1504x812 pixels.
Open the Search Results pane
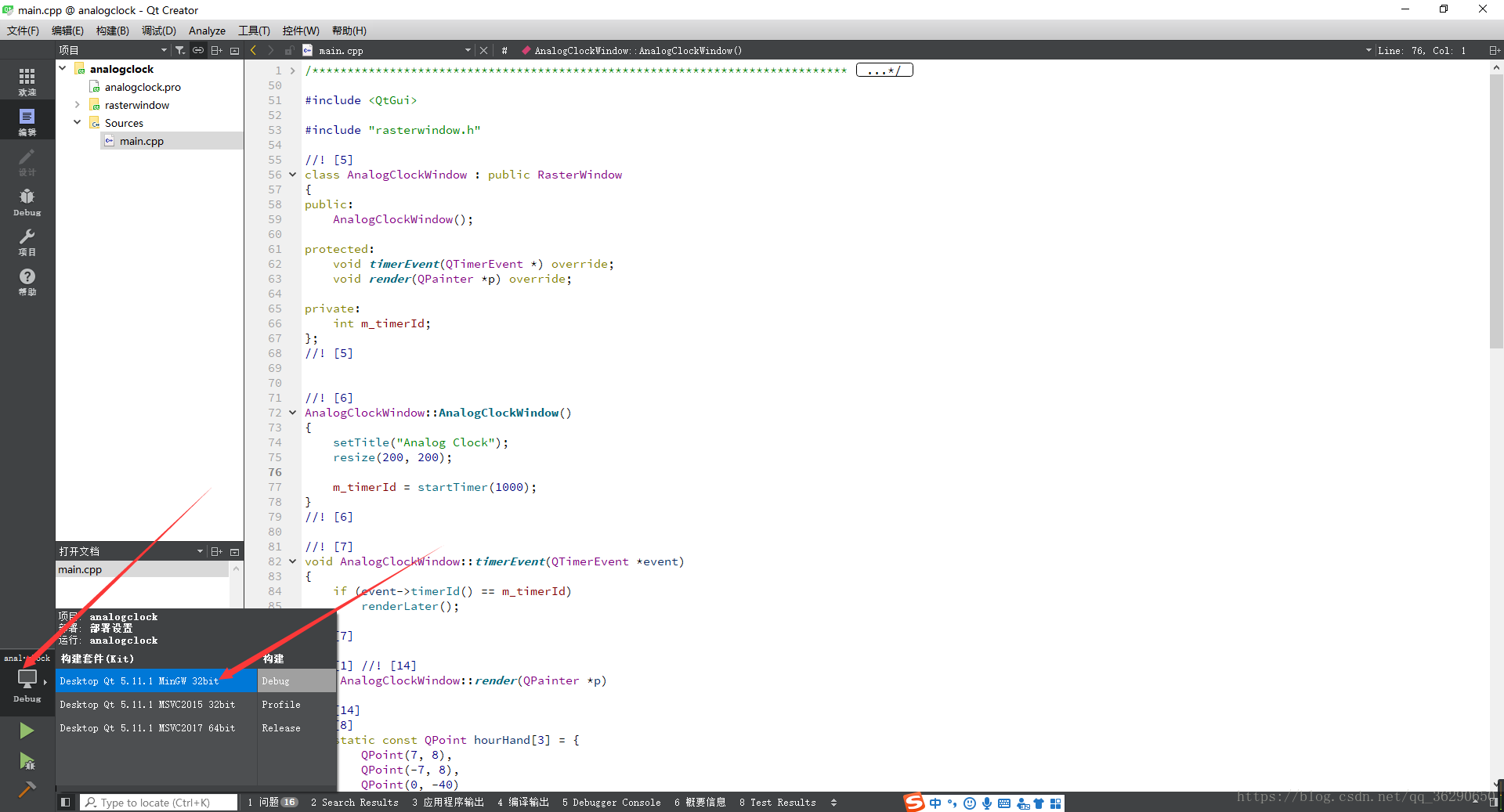tap(354, 802)
